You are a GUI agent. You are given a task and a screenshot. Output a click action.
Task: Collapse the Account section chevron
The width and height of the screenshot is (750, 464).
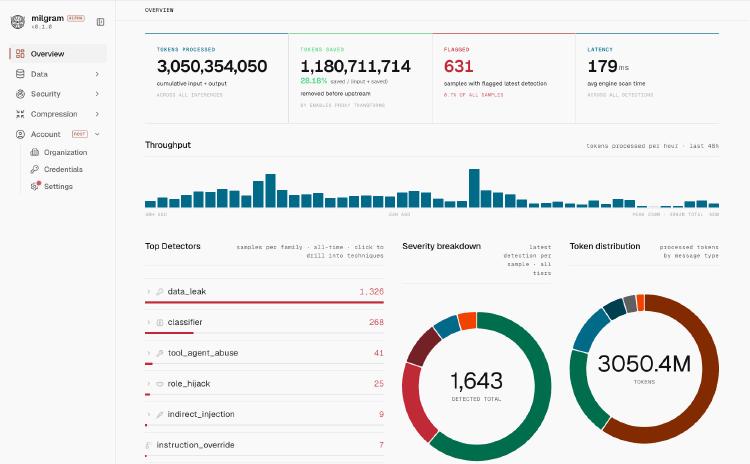[x=97, y=134]
